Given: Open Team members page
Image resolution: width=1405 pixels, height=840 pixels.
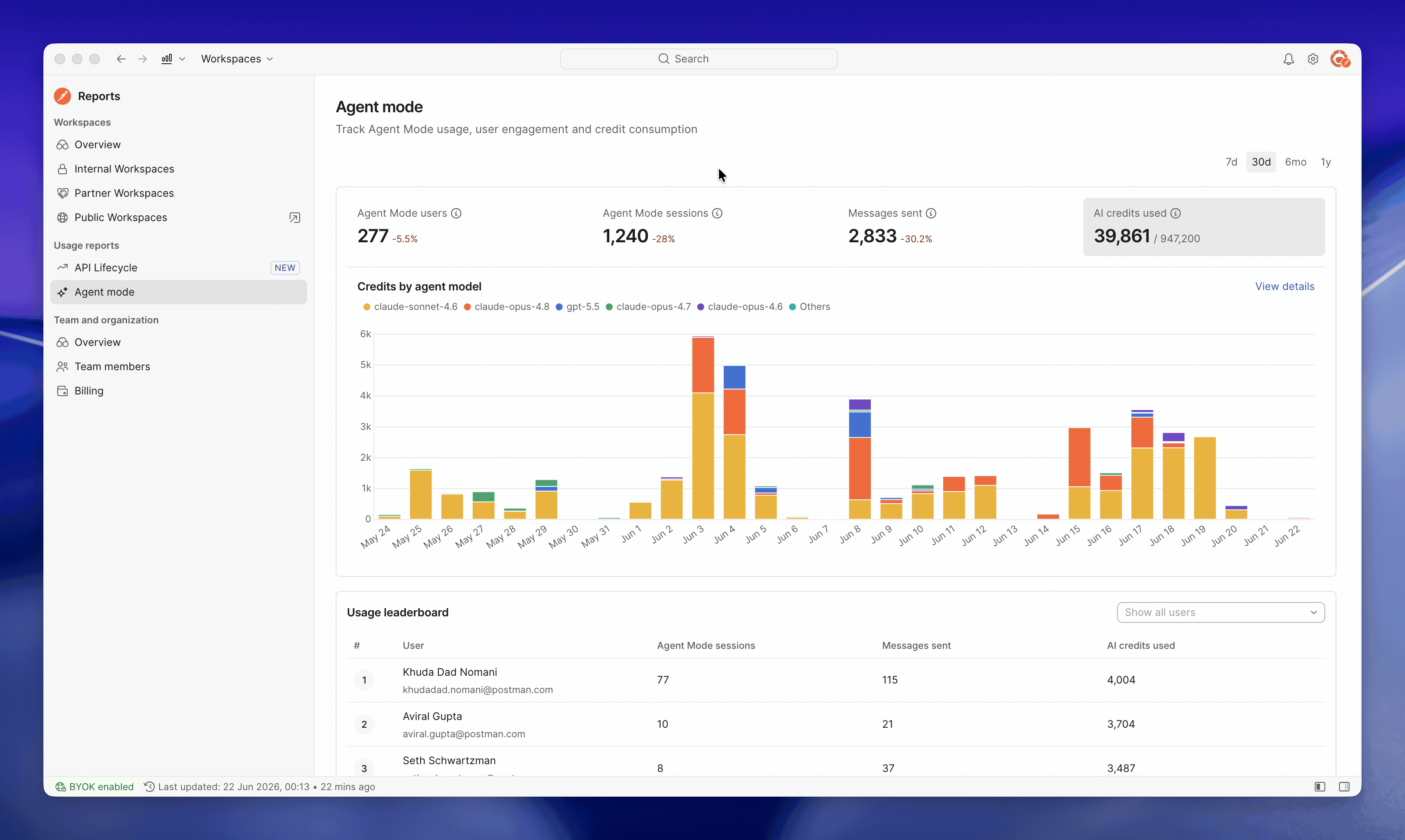Looking at the screenshot, I should (x=178, y=366).
